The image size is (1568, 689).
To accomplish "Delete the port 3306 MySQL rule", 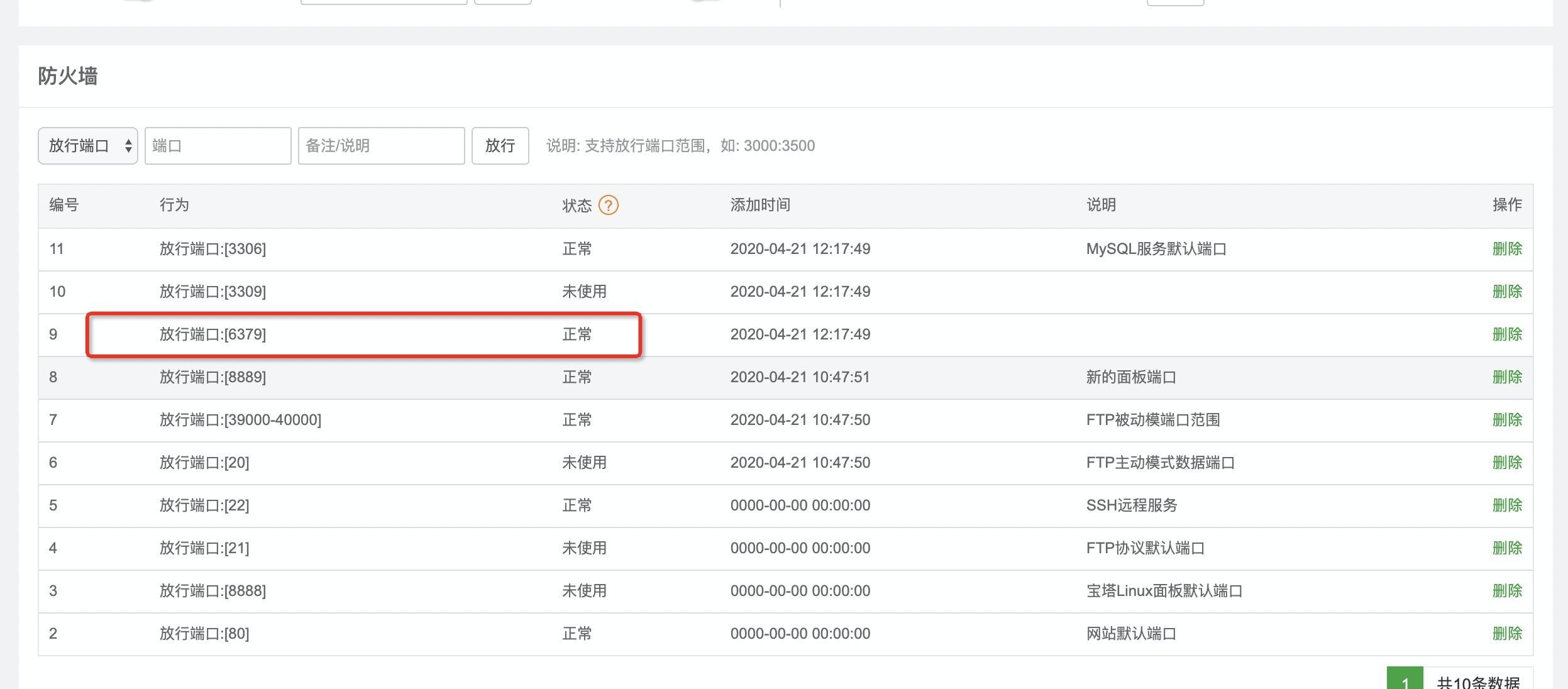I will click(x=1507, y=249).
